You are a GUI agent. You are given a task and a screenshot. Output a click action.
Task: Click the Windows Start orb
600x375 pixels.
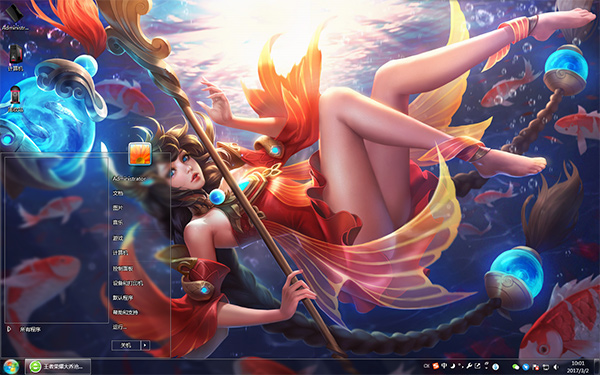click(x=11, y=367)
